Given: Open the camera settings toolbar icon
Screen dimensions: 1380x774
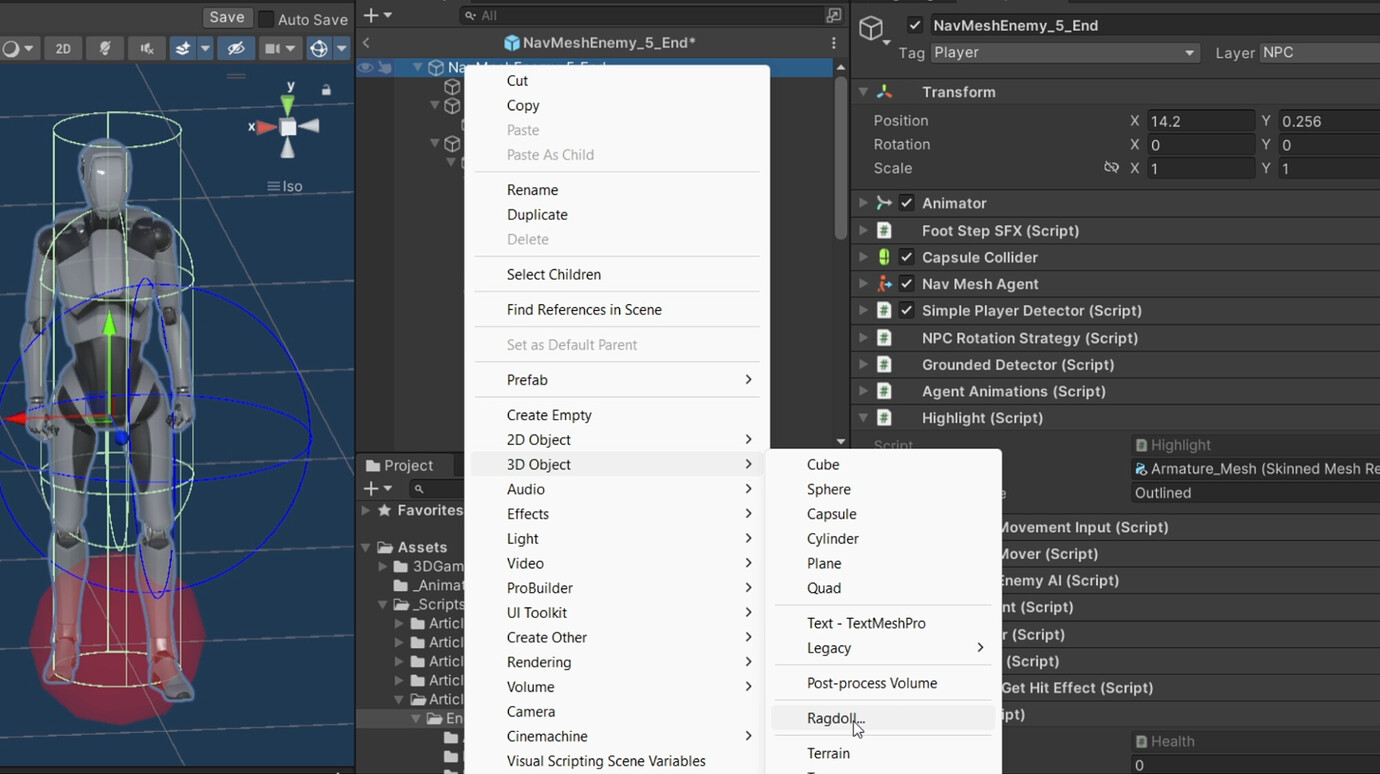Looking at the screenshot, I should point(271,48).
